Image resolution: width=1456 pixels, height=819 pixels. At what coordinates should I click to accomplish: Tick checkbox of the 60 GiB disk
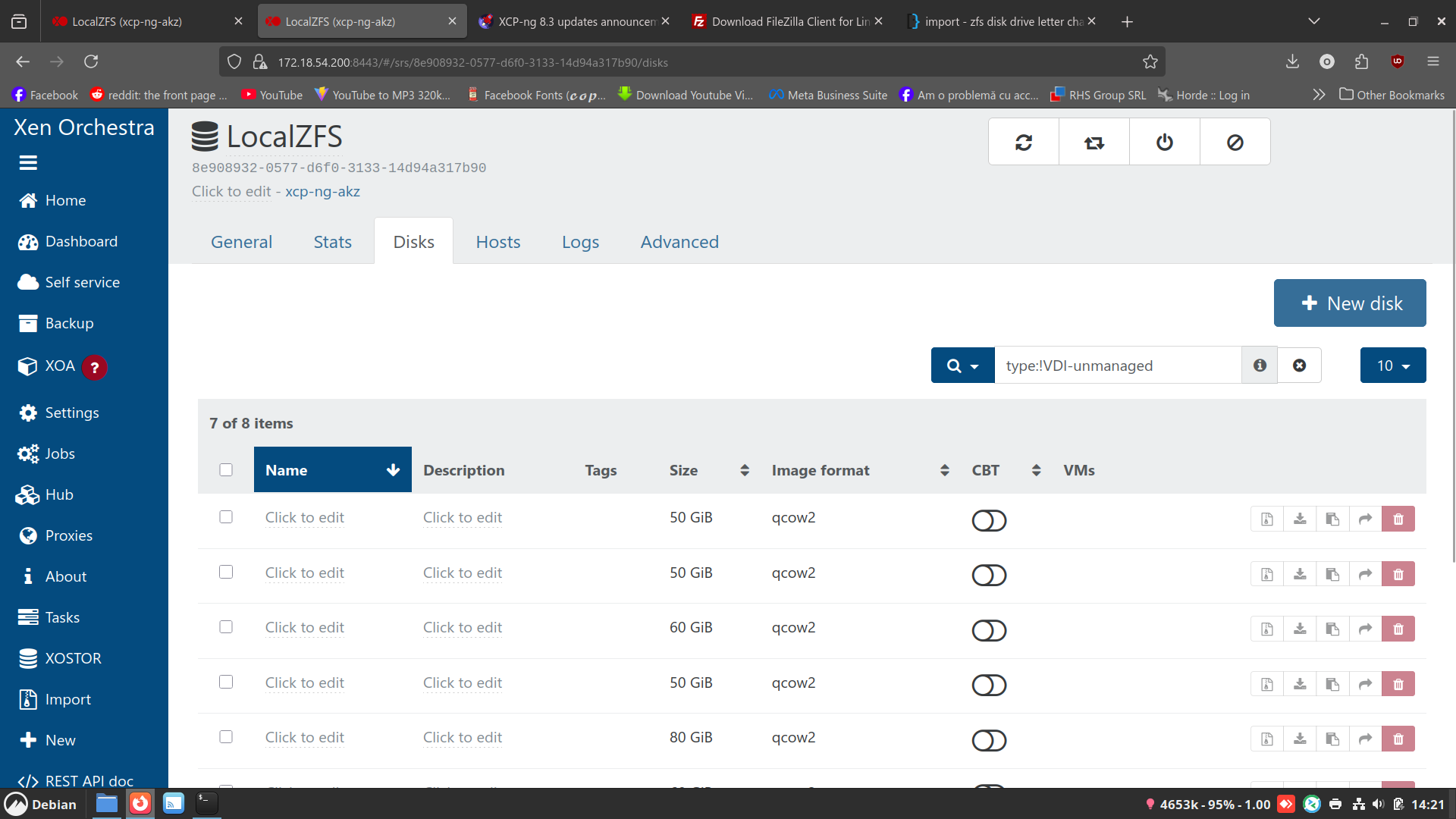coord(226,627)
